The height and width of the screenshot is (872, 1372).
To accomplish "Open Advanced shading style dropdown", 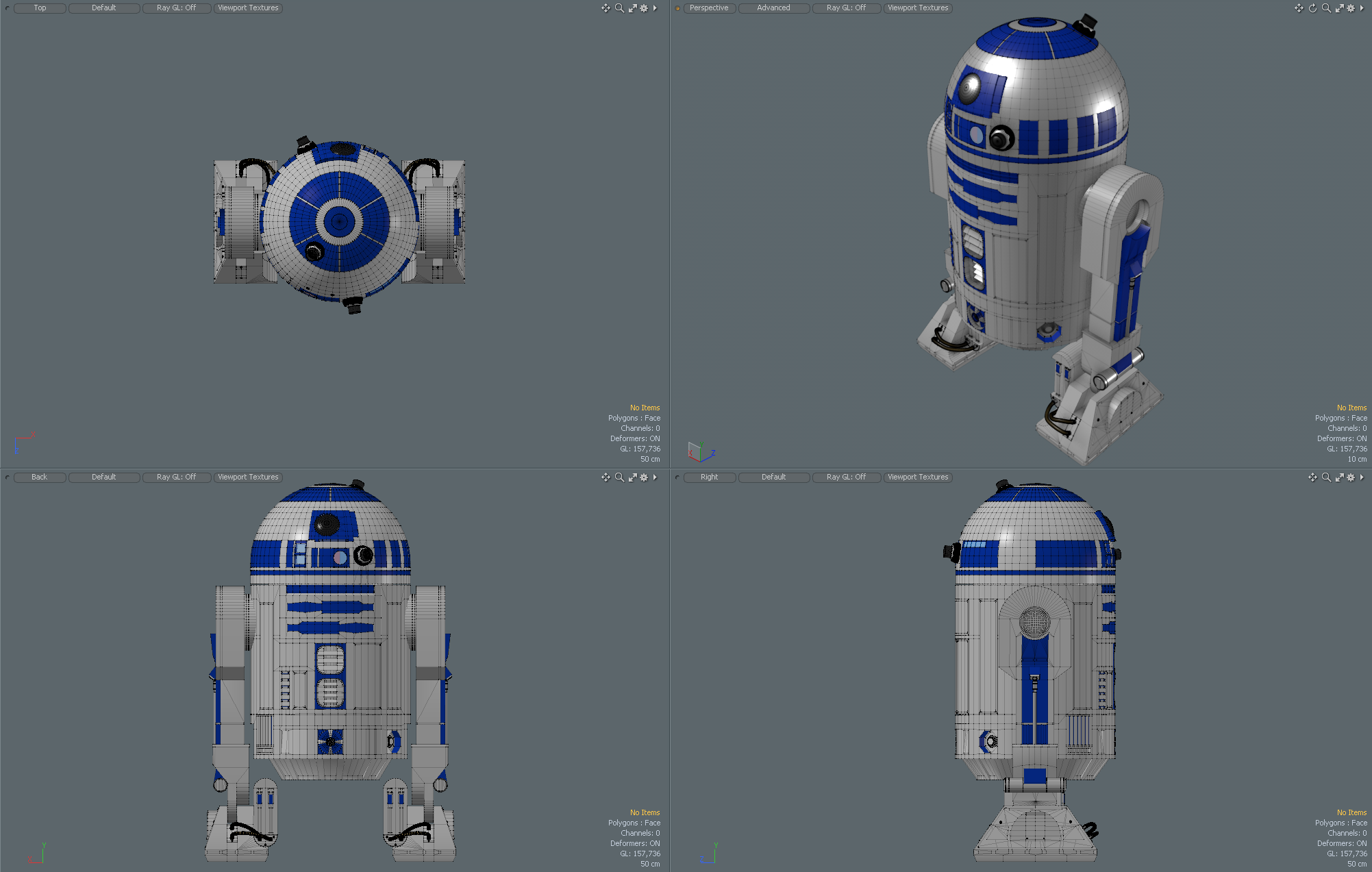I will coord(773,8).
